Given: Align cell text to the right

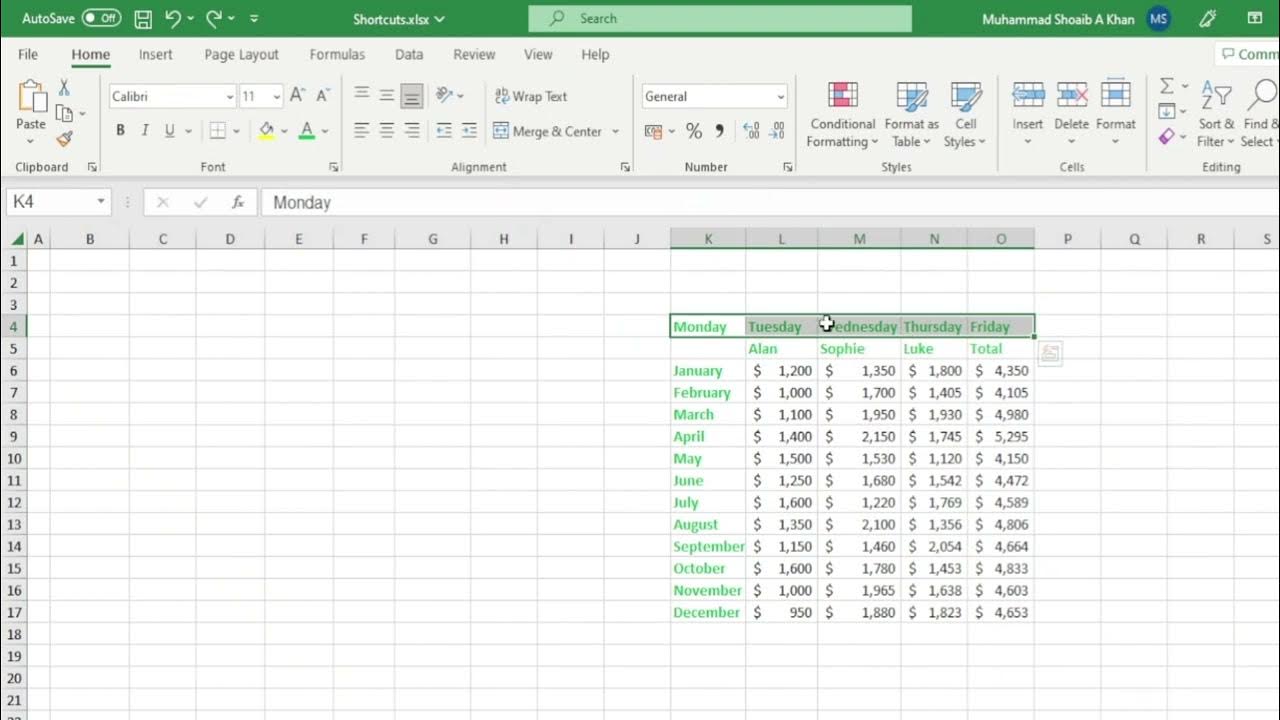Looking at the screenshot, I should point(412,131).
